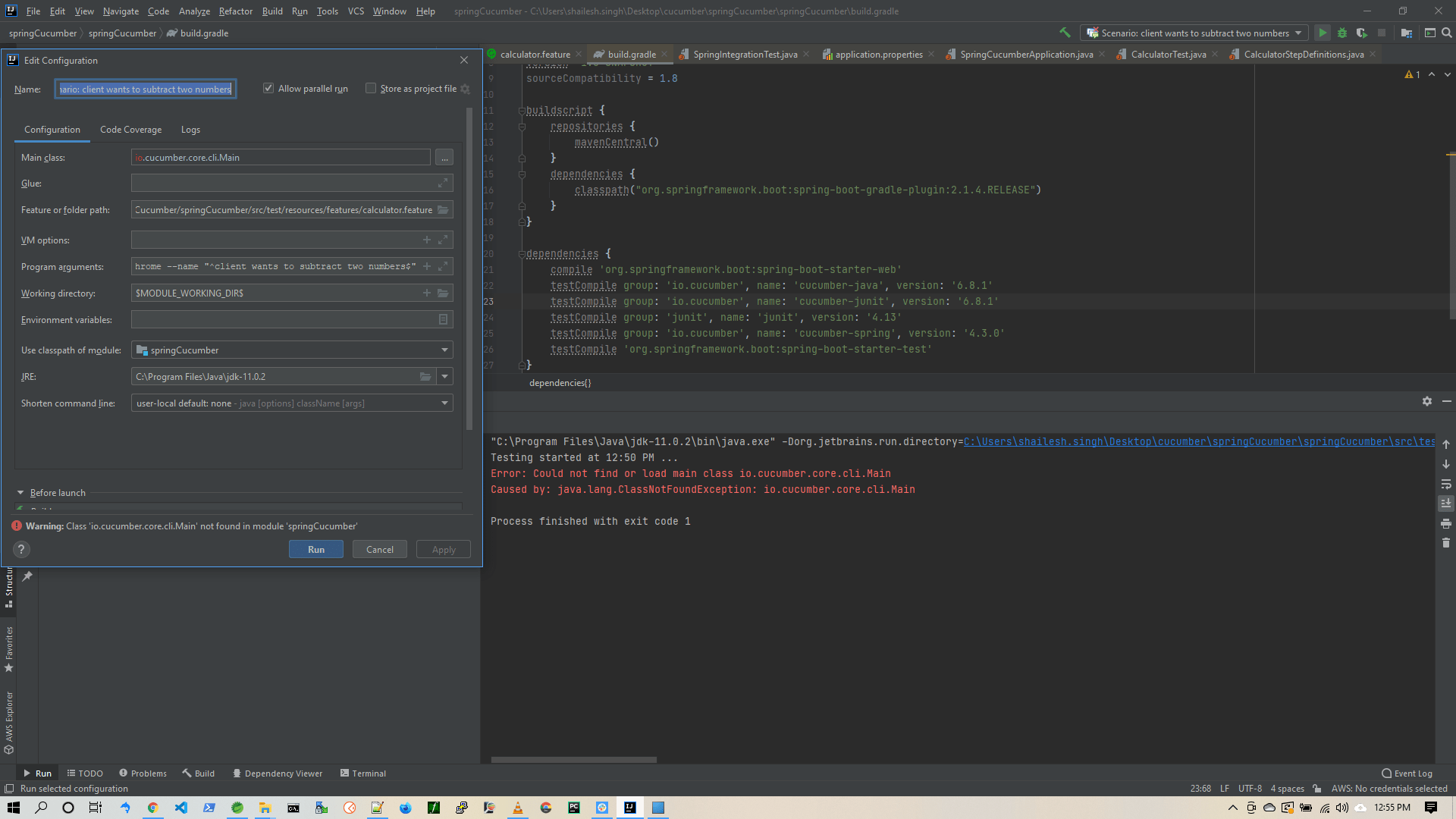Start run with Coverage shield icon

[x=1362, y=33]
